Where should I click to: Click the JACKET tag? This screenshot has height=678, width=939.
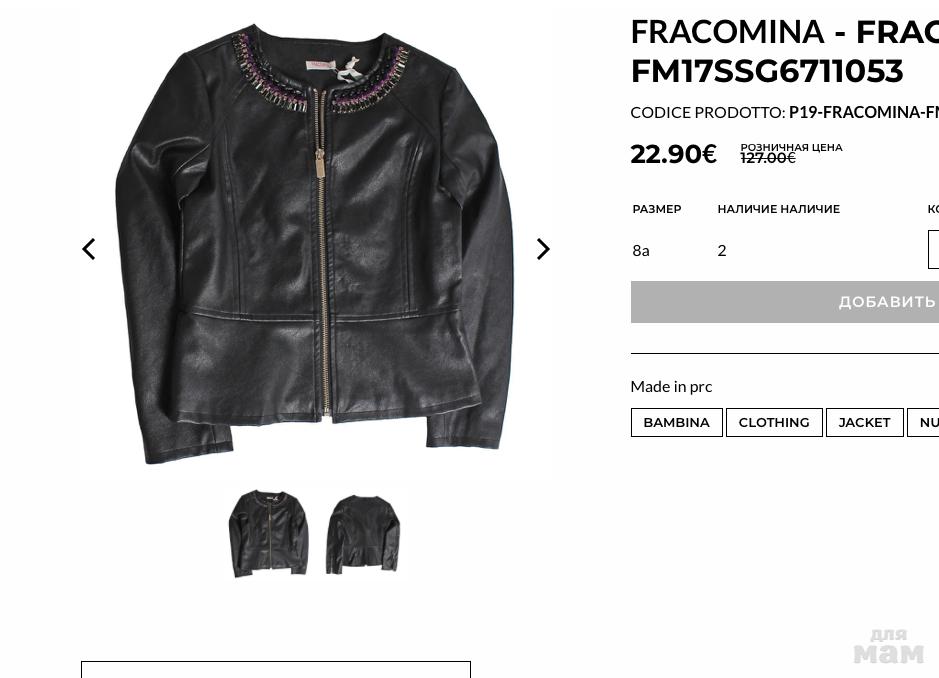click(x=864, y=422)
